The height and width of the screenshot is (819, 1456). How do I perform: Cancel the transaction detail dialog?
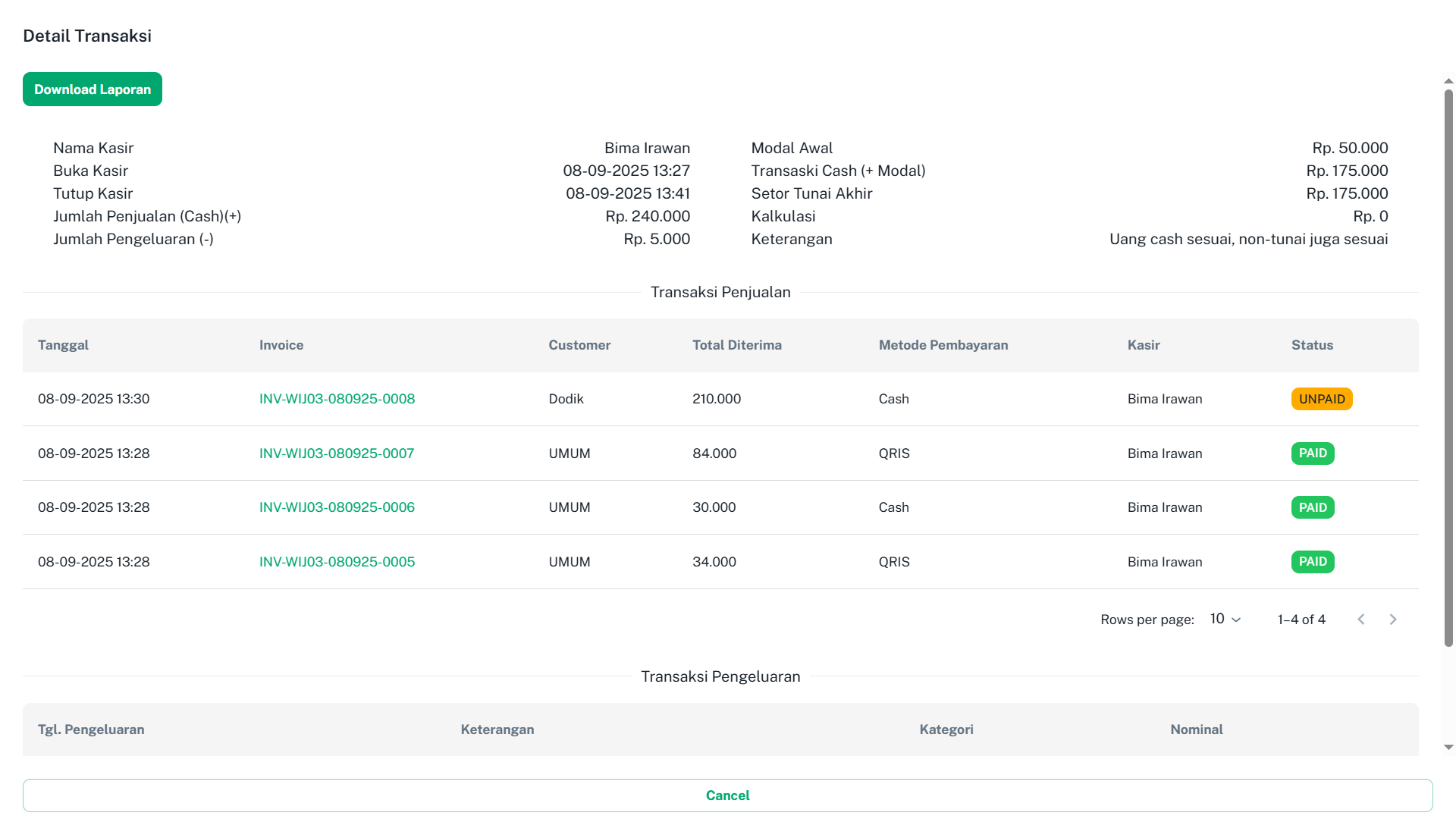[x=727, y=795]
